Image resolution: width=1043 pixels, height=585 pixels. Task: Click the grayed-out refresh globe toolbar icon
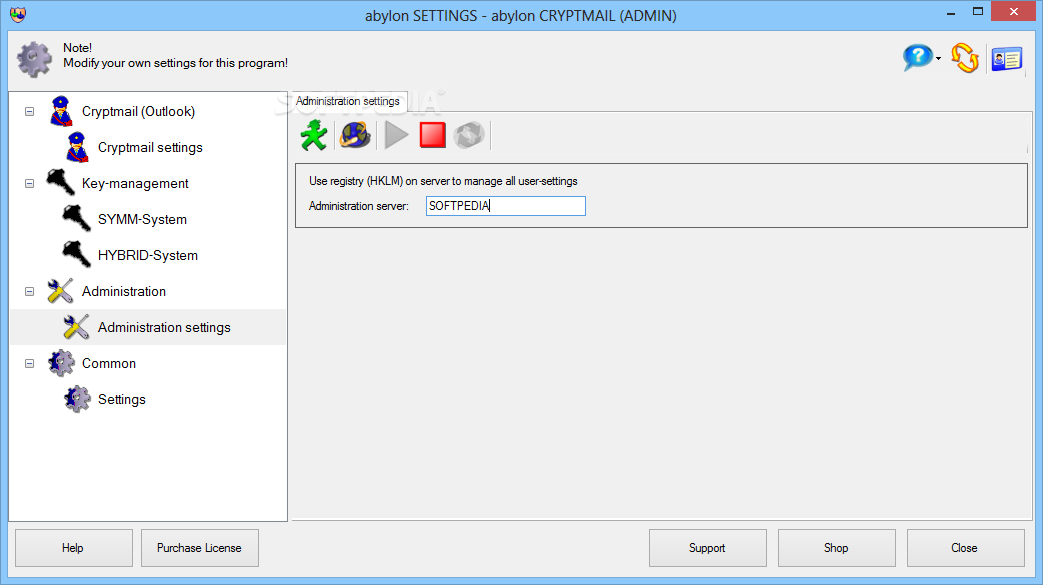pyautogui.click(x=469, y=135)
